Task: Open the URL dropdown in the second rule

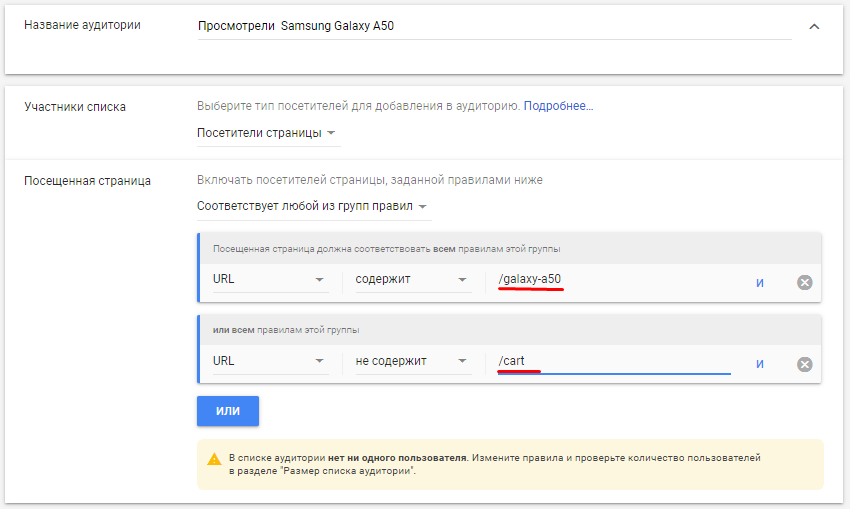Action: point(270,361)
